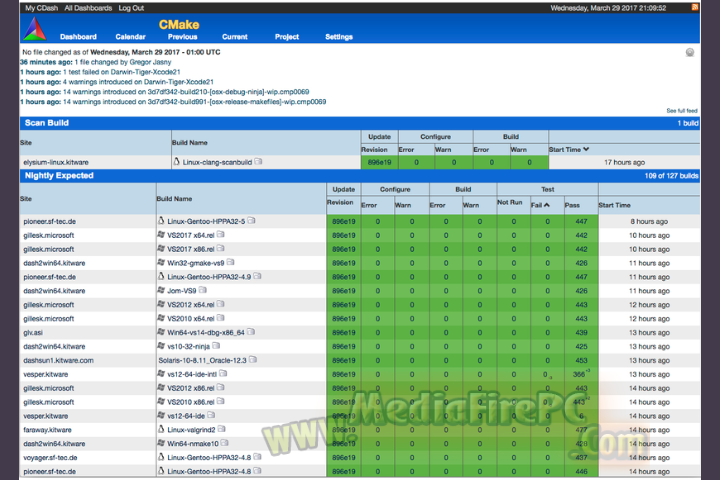Open notes icon beside VS2012 x86.rel

pos(220,388)
